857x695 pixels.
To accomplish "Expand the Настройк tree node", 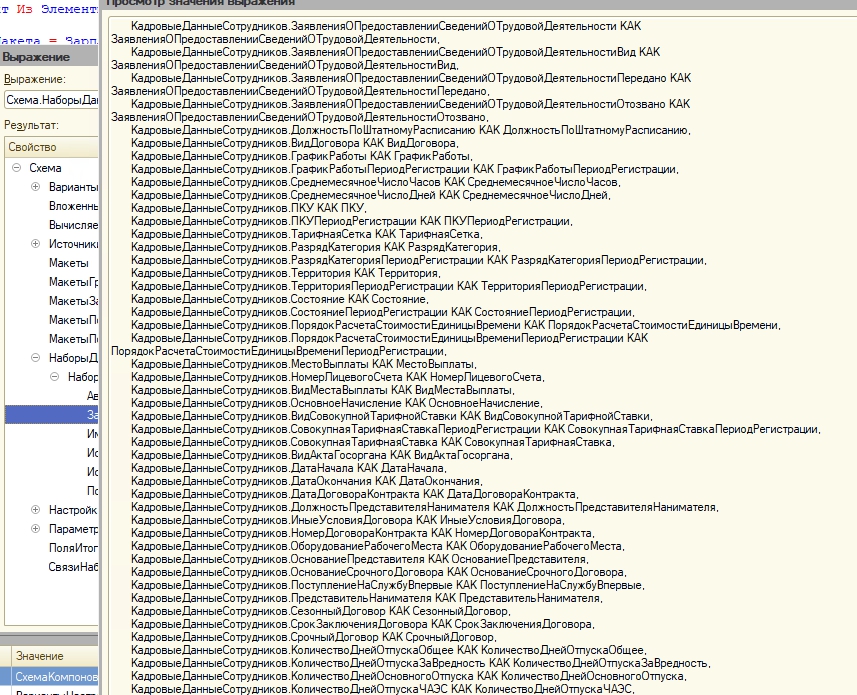I will 35,510.
